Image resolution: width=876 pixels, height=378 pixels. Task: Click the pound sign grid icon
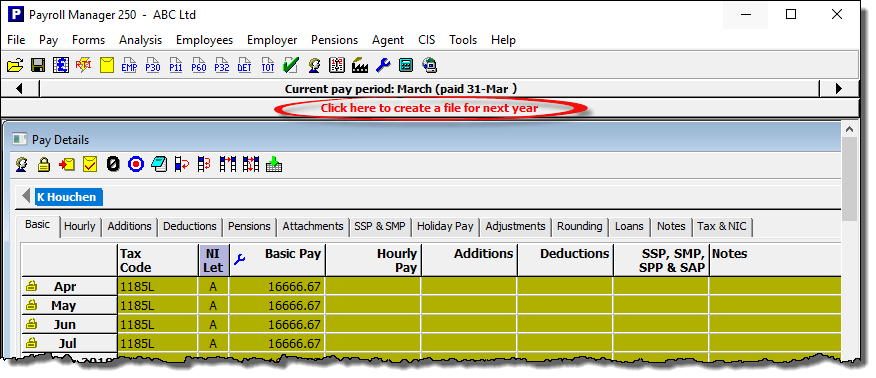60,65
